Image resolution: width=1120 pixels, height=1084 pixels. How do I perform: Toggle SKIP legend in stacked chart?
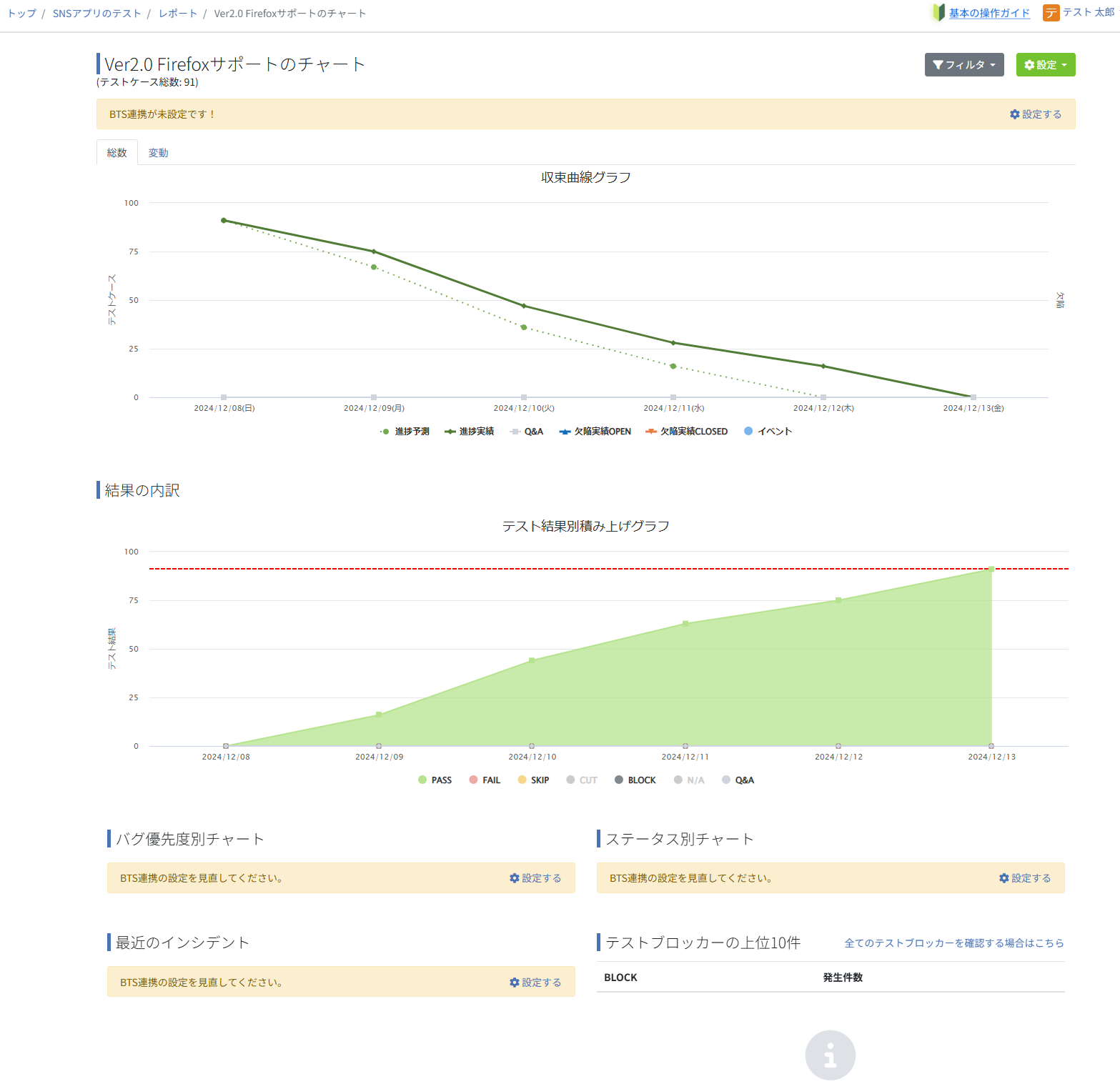[x=533, y=780]
